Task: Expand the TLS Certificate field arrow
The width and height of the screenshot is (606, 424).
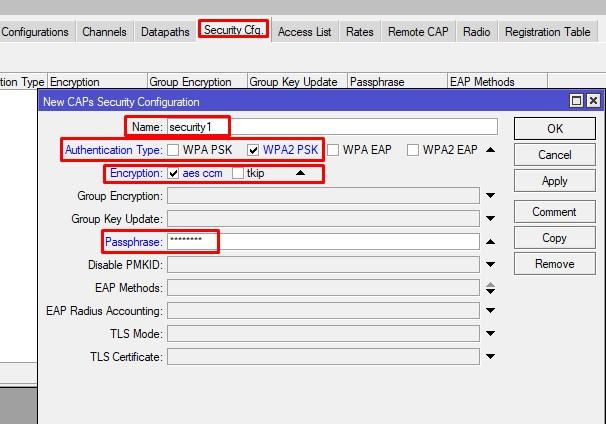Action: (490, 357)
